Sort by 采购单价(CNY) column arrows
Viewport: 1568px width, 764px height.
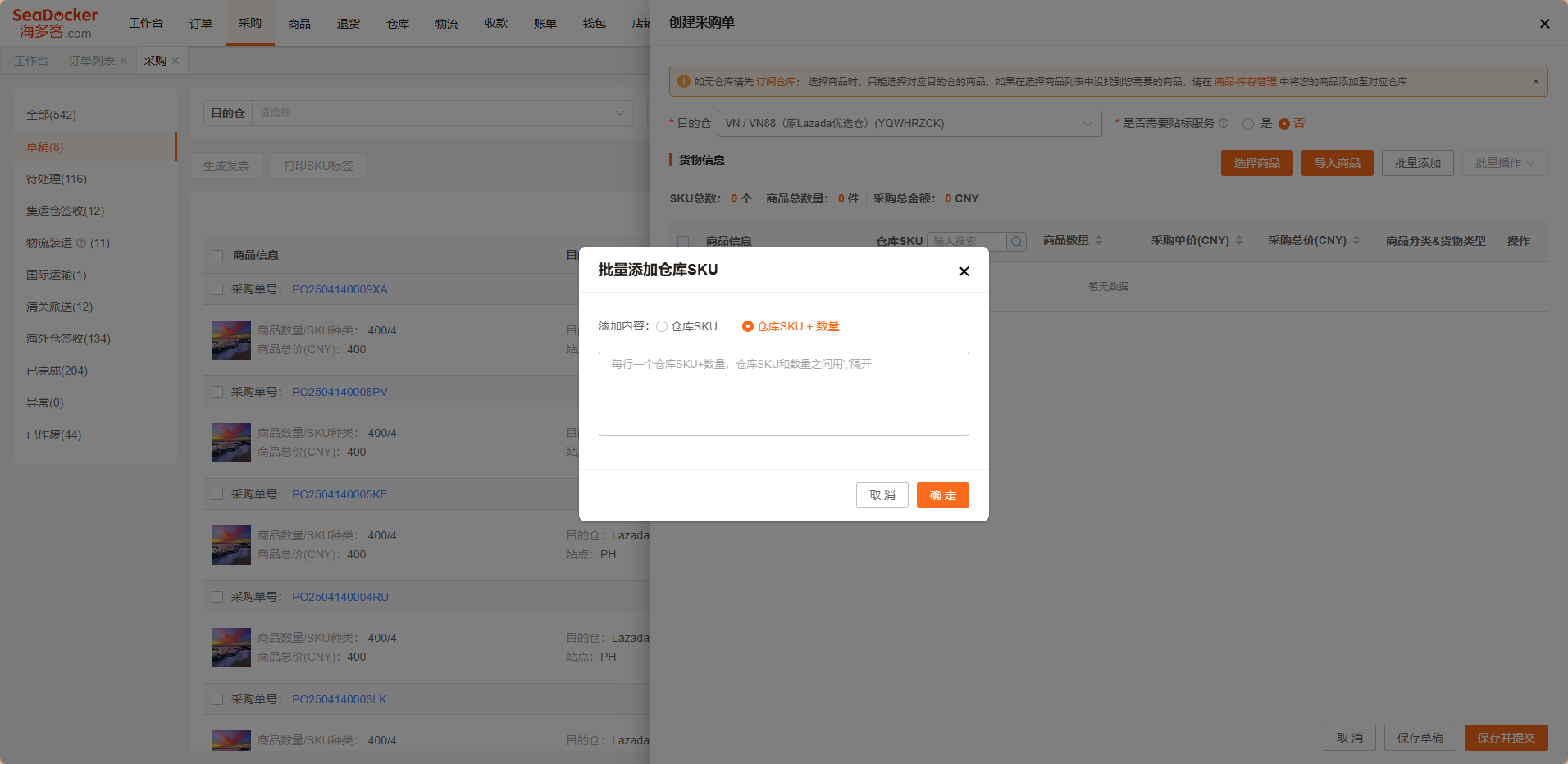click(1239, 240)
